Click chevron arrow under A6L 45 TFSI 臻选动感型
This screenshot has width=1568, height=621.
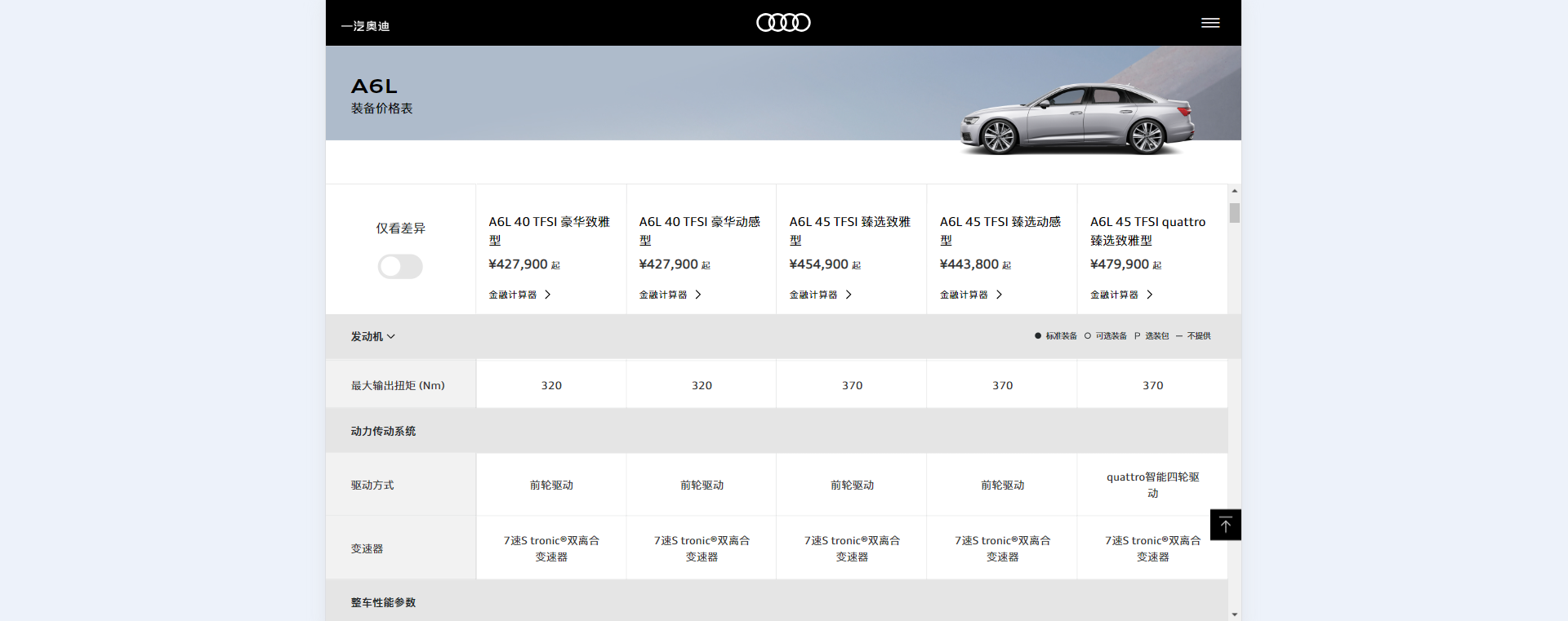tap(999, 295)
